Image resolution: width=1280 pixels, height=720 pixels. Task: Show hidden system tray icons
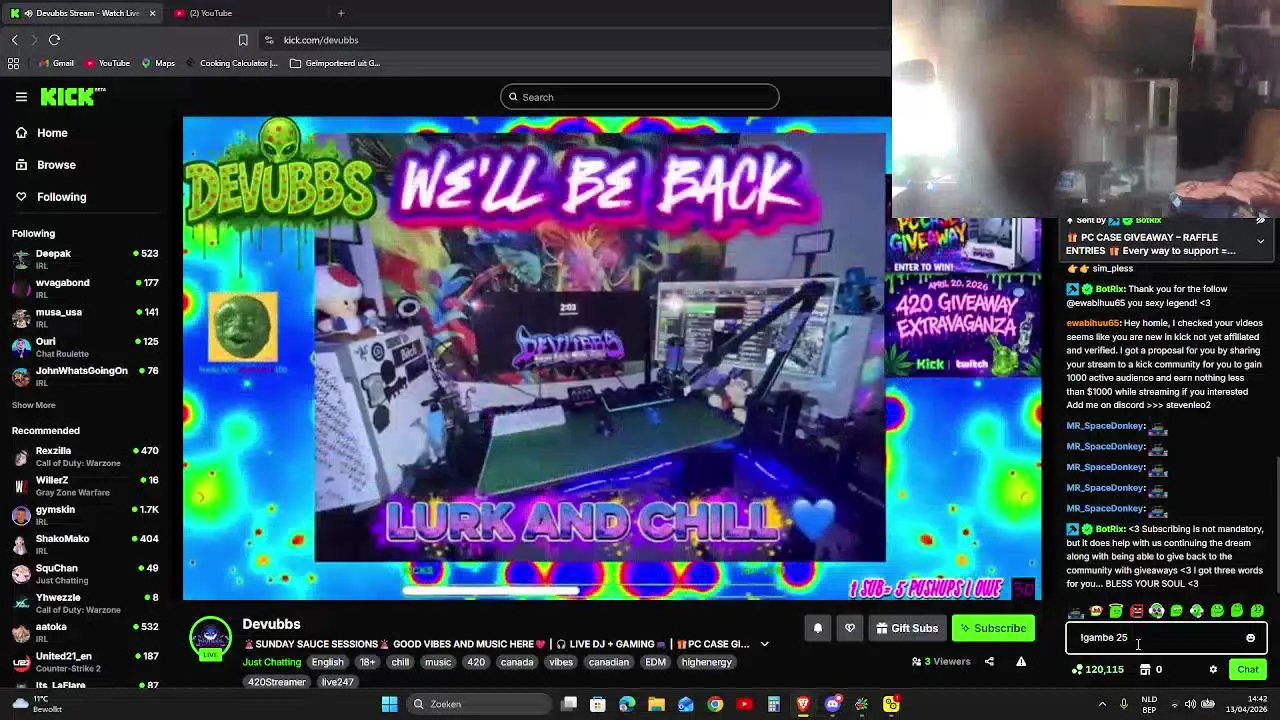pos(1104,704)
